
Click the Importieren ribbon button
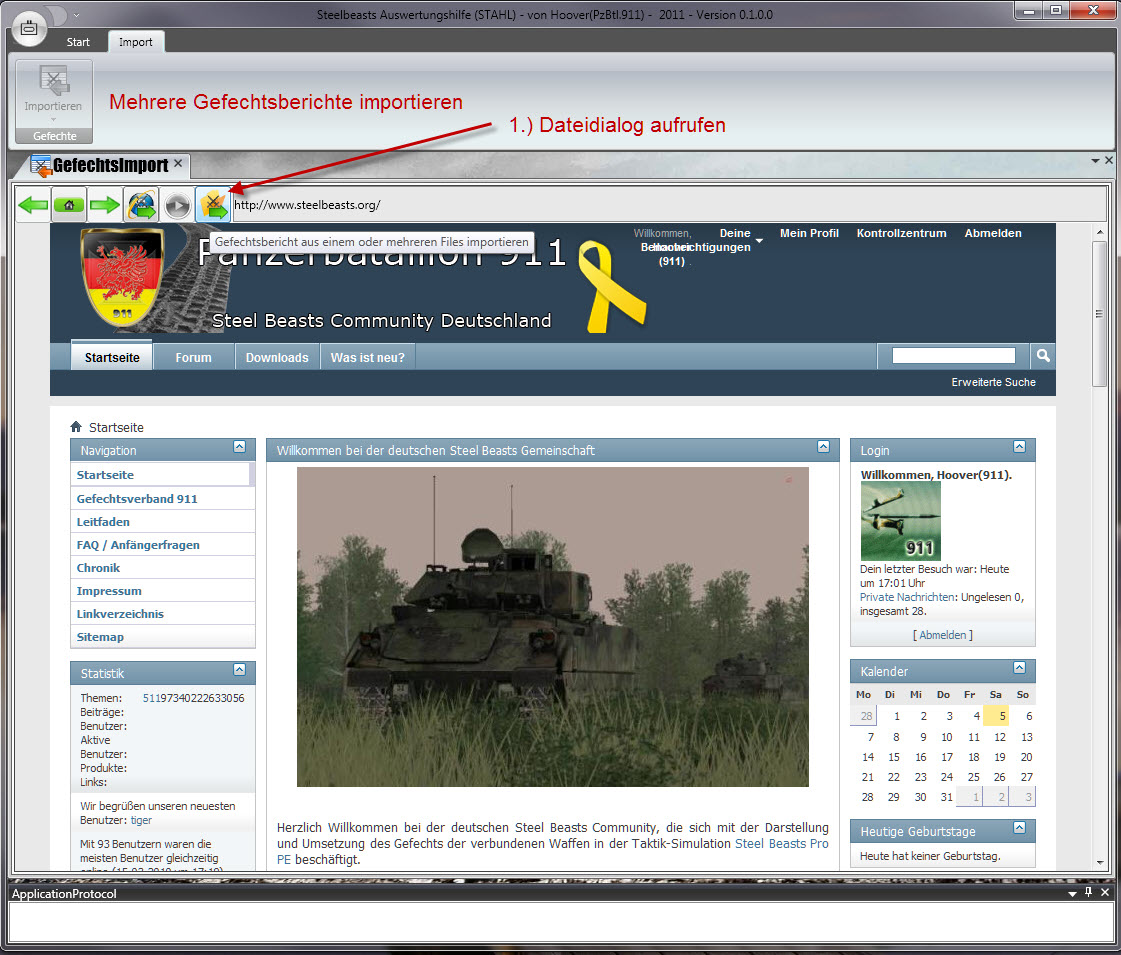pyautogui.click(x=54, y=94)
